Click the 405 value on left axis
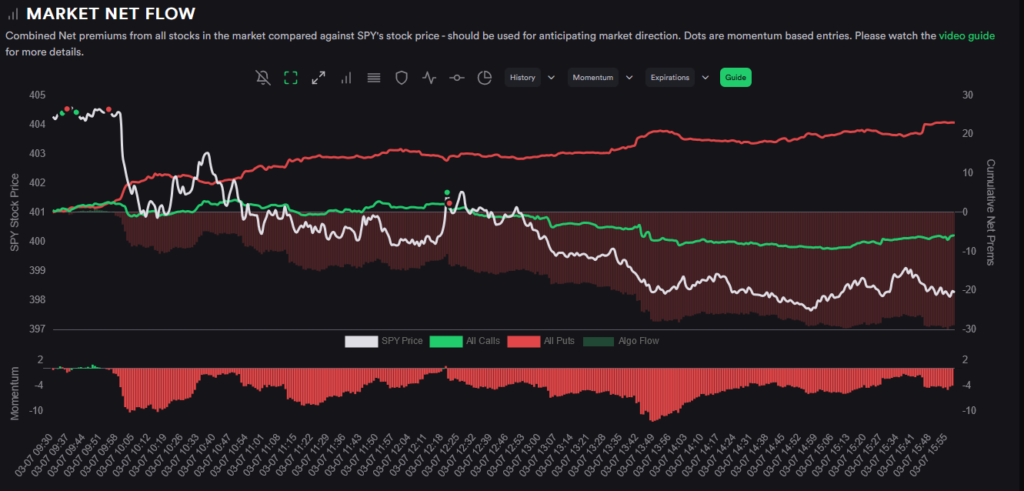The image size is (1024, 491). [37, 95]
